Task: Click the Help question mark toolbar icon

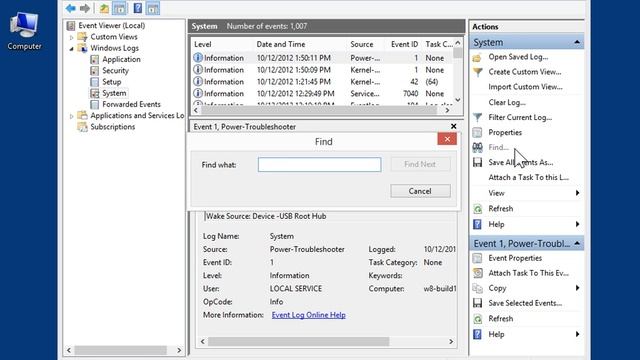Action: tap(138, 8)
